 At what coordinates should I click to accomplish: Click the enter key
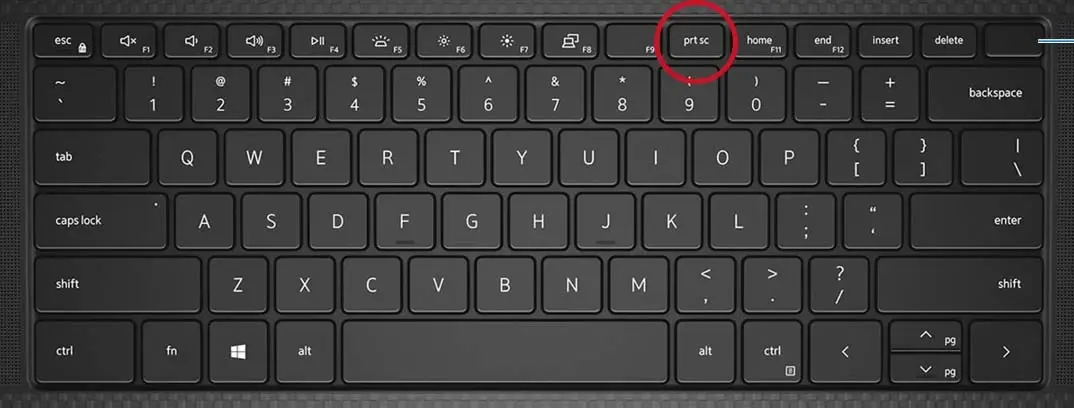977,220
